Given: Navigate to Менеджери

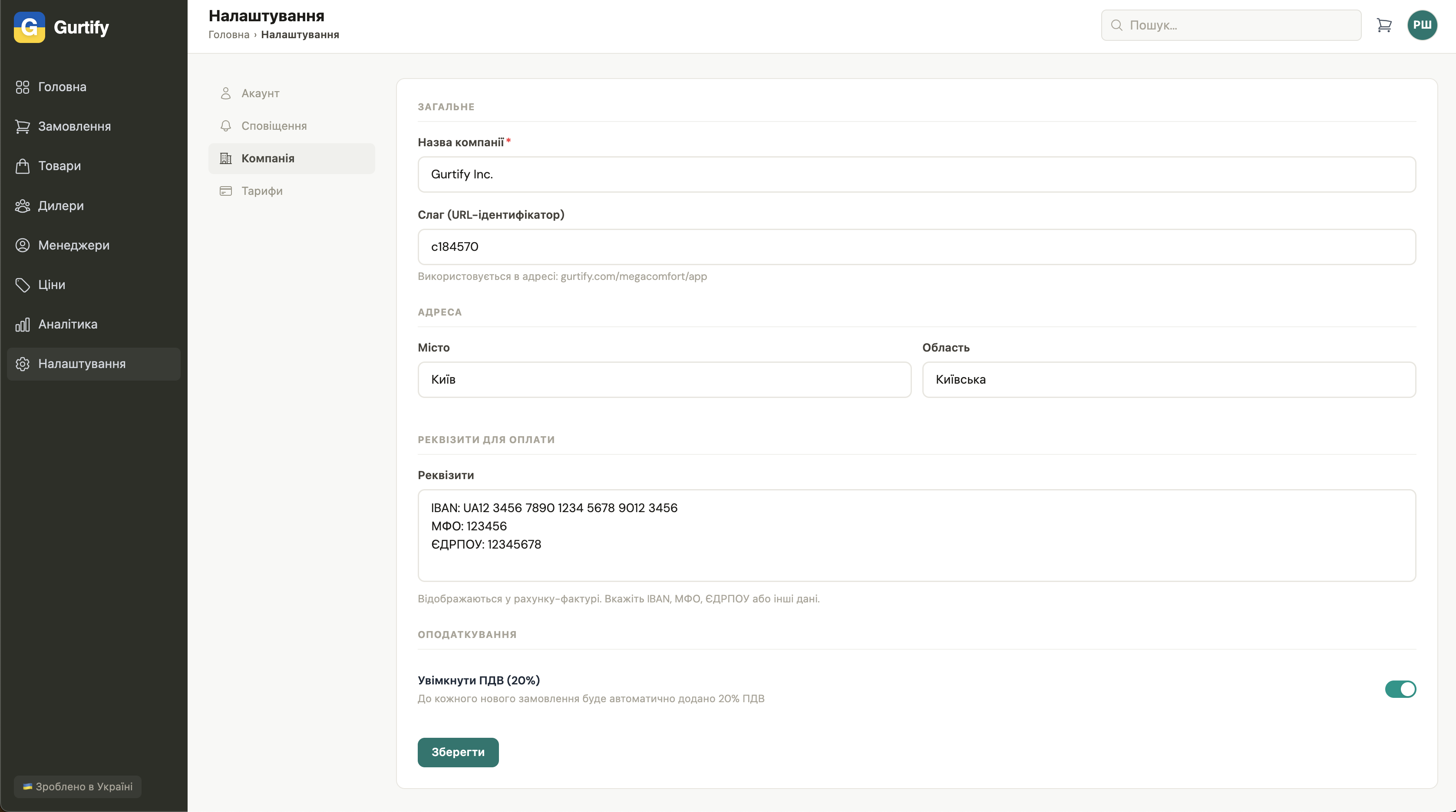Looking at the screenshot, I should (x=73, y=245).
